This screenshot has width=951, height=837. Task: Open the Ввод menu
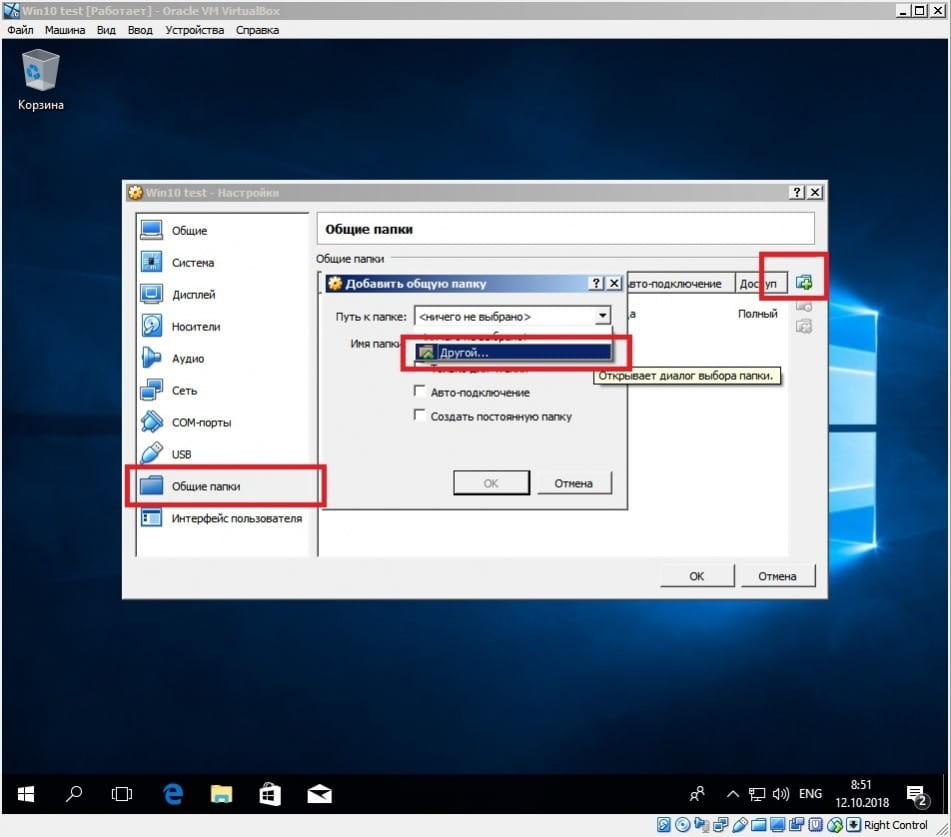pos(140,30)
